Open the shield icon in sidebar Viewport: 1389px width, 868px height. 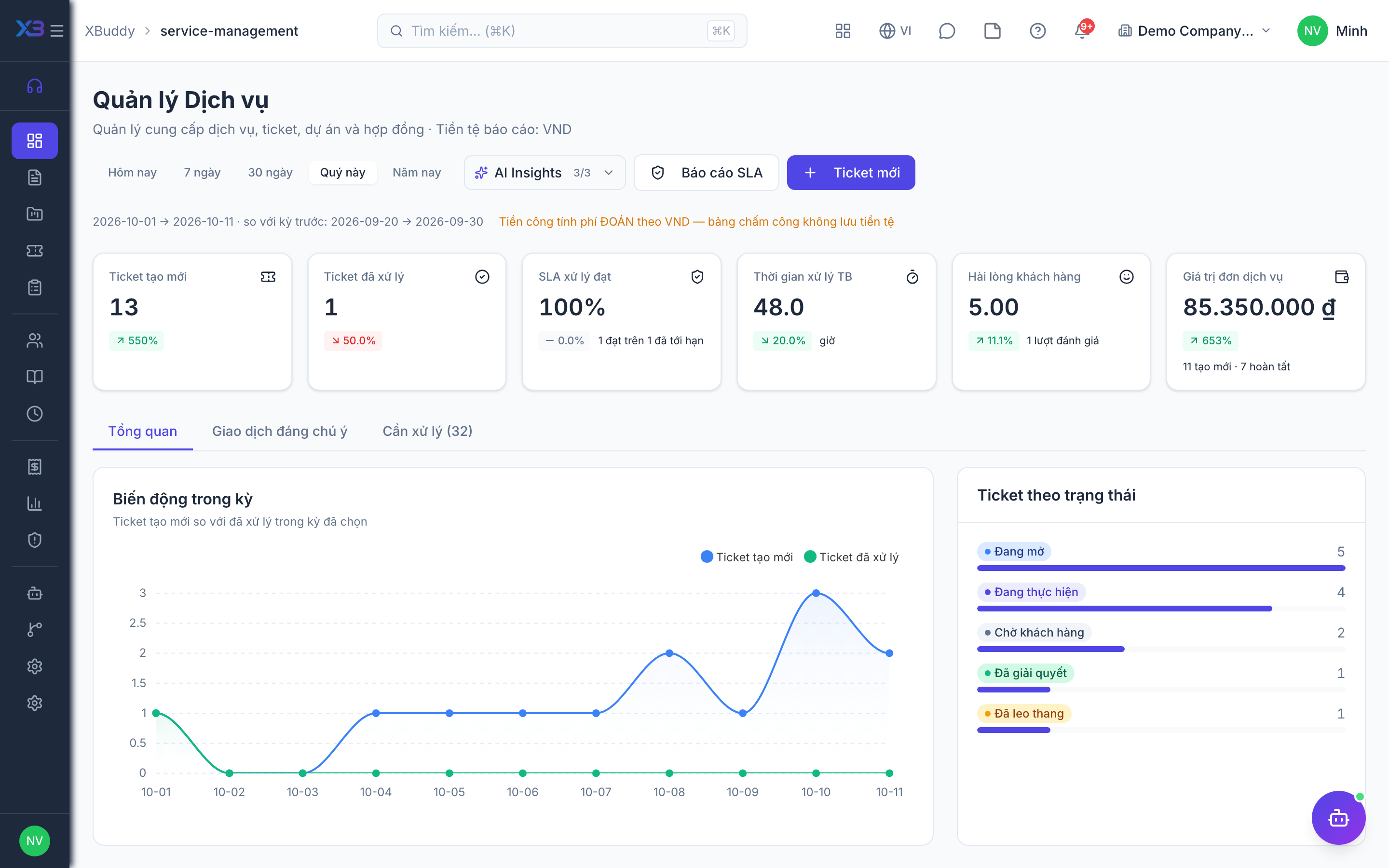point(34,540)
